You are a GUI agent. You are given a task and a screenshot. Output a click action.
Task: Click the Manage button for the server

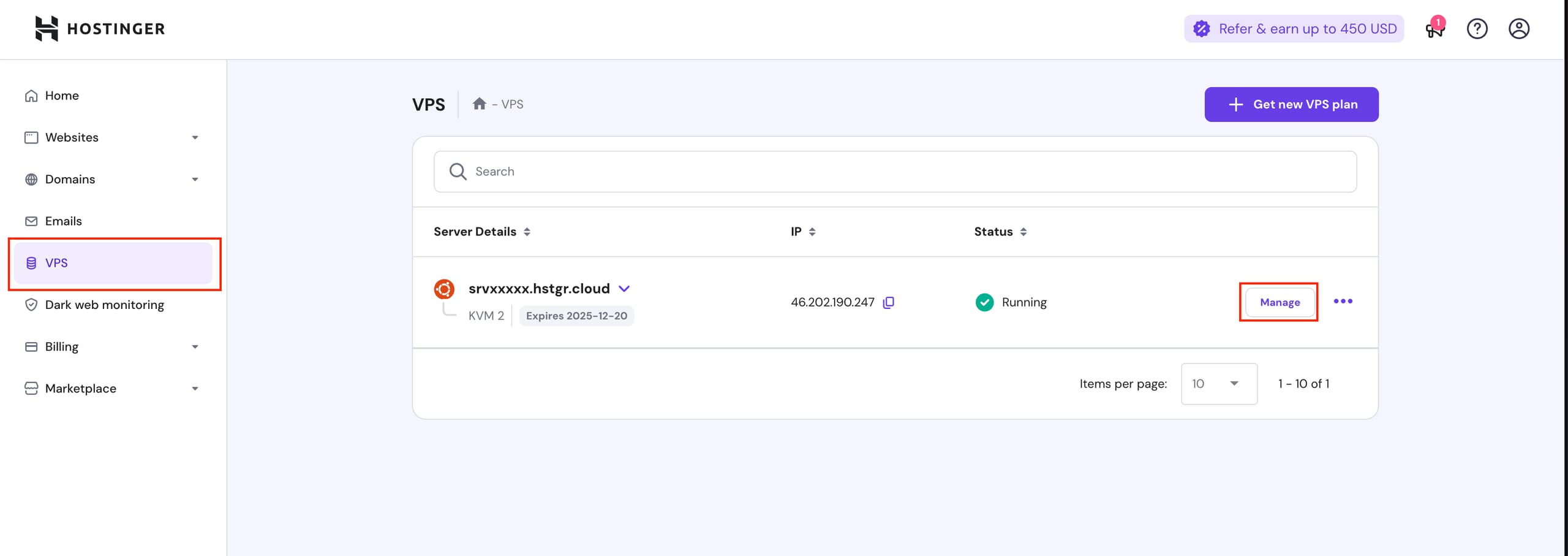(x=1280, y=302)
